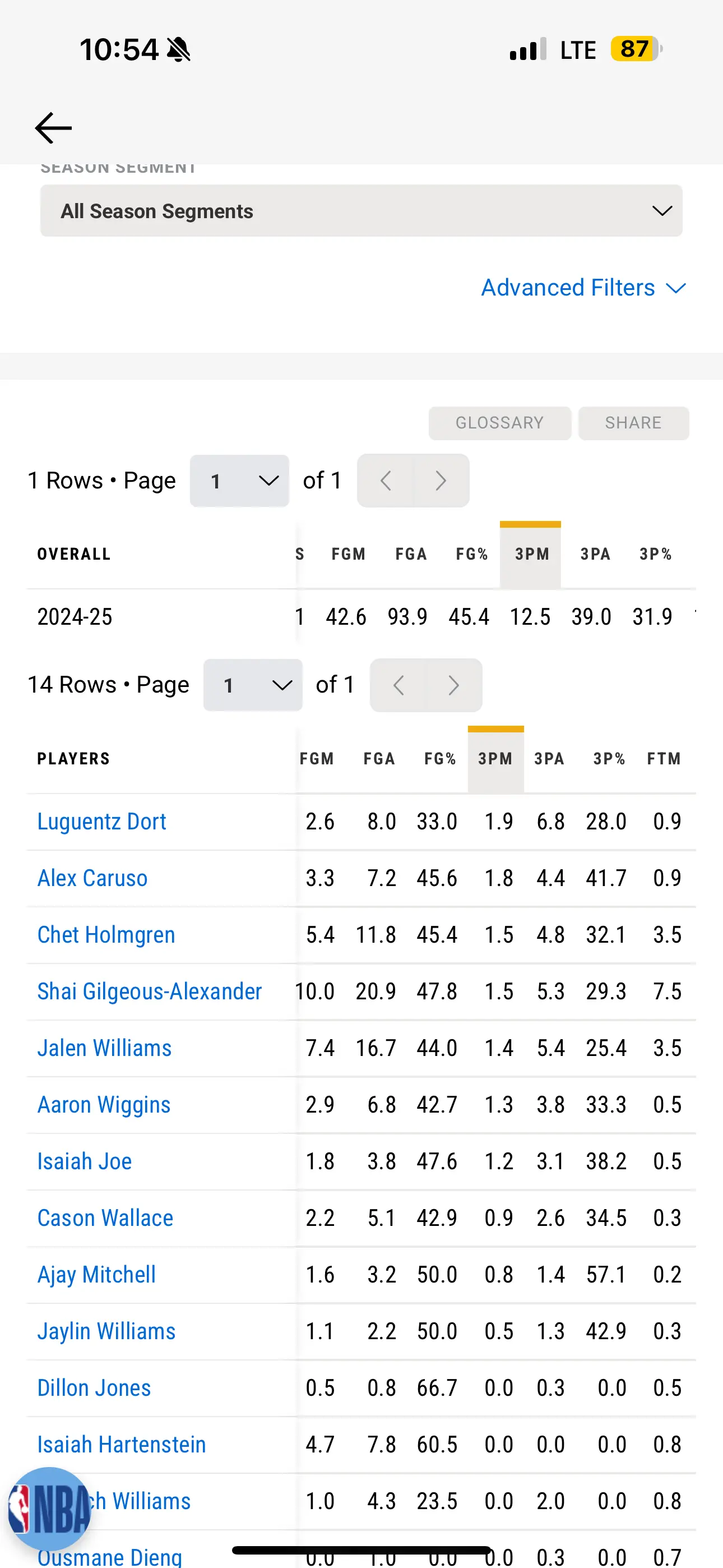Screen dimensions: 723x1568
Task: Open the All Season Segments dropdown
Action: [361, 211]
